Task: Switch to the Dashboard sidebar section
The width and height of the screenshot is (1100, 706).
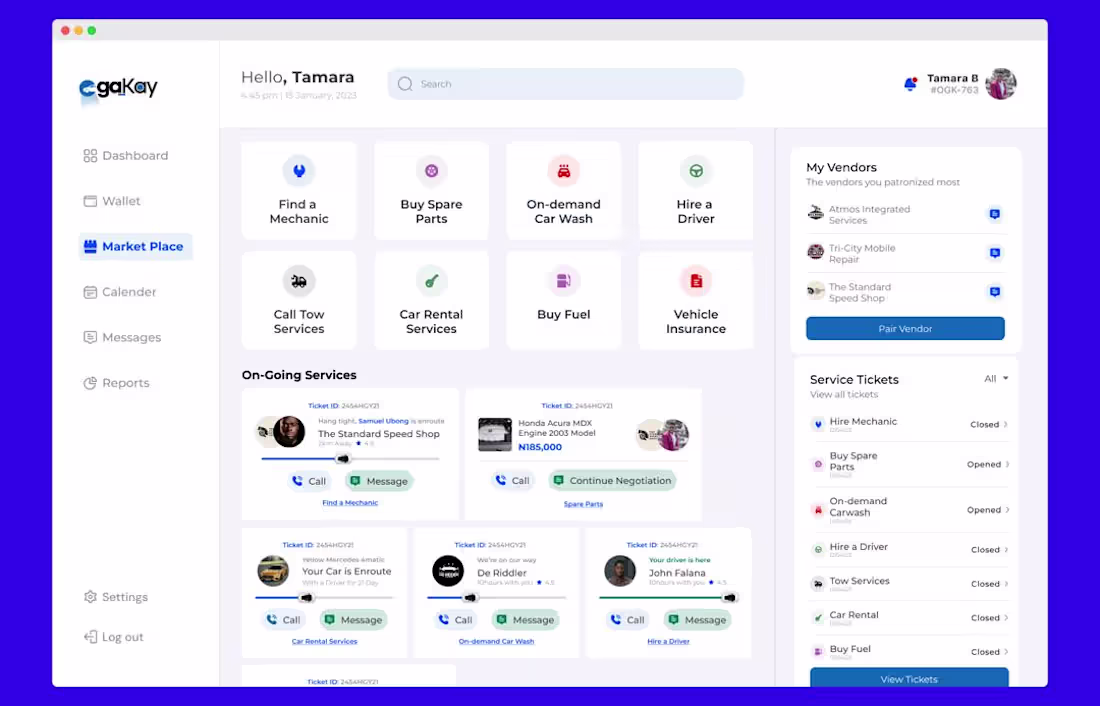Action: 135,155
